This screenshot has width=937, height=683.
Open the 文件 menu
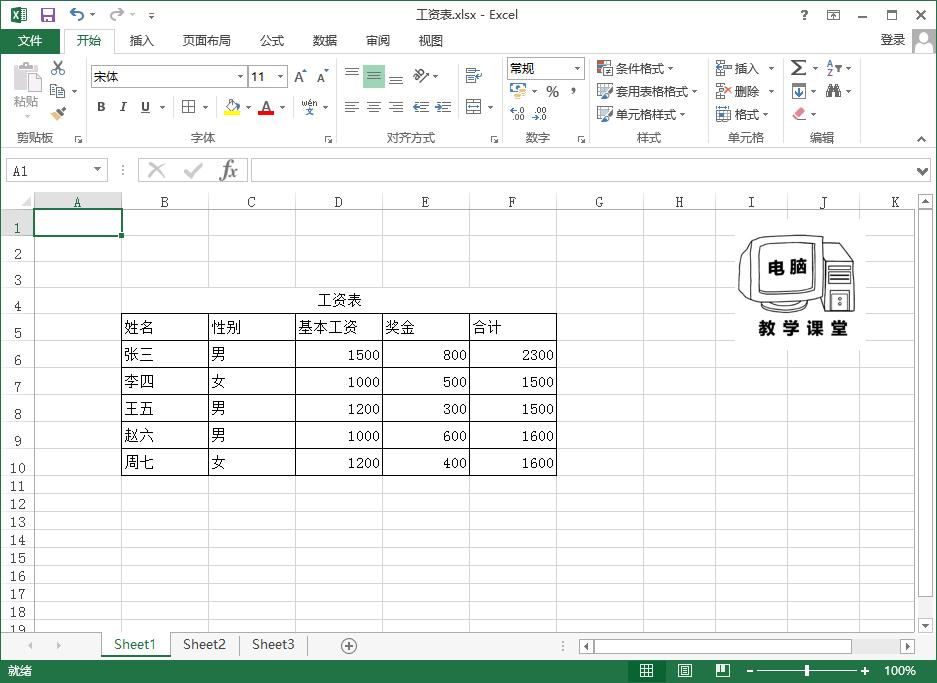(x=31, y=41)
